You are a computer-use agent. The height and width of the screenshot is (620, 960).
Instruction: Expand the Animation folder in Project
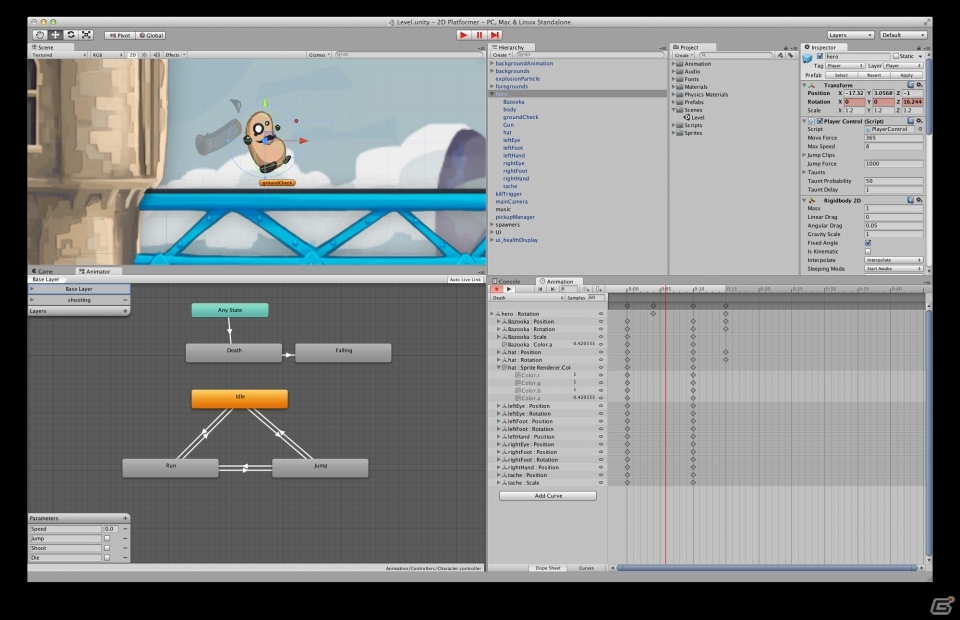tap(673, 64)
